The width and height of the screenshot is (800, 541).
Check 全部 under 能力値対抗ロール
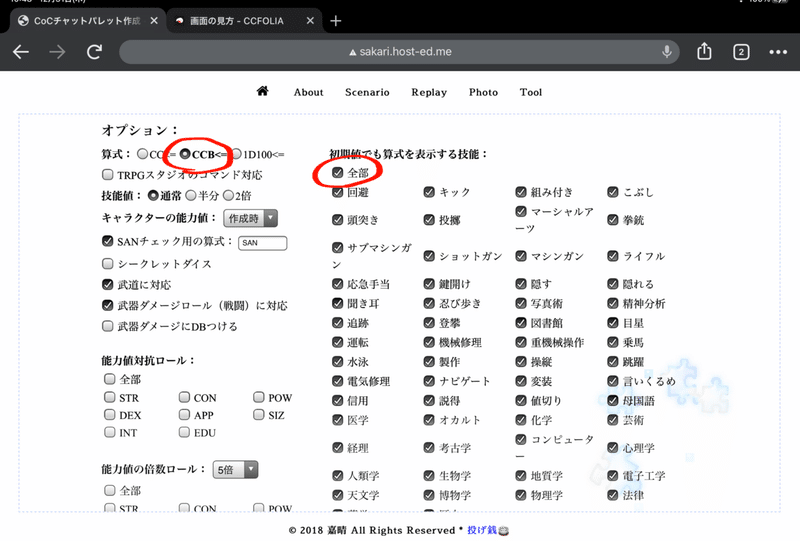(x=109, y=379)
